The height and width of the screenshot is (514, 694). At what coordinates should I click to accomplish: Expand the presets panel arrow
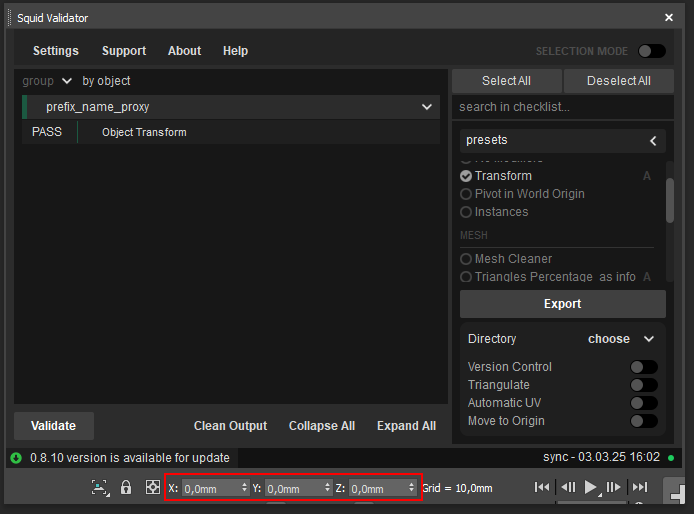pos(653,141)
